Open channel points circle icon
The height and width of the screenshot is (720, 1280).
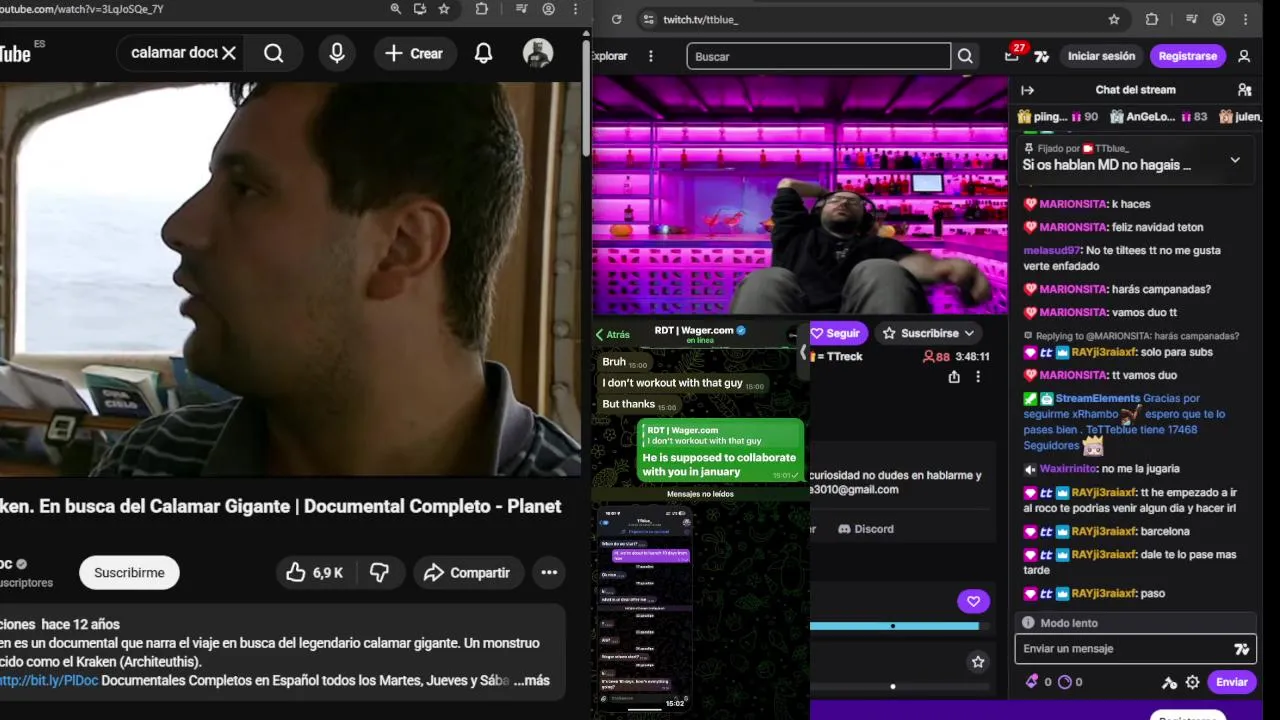click(1064, 682)
